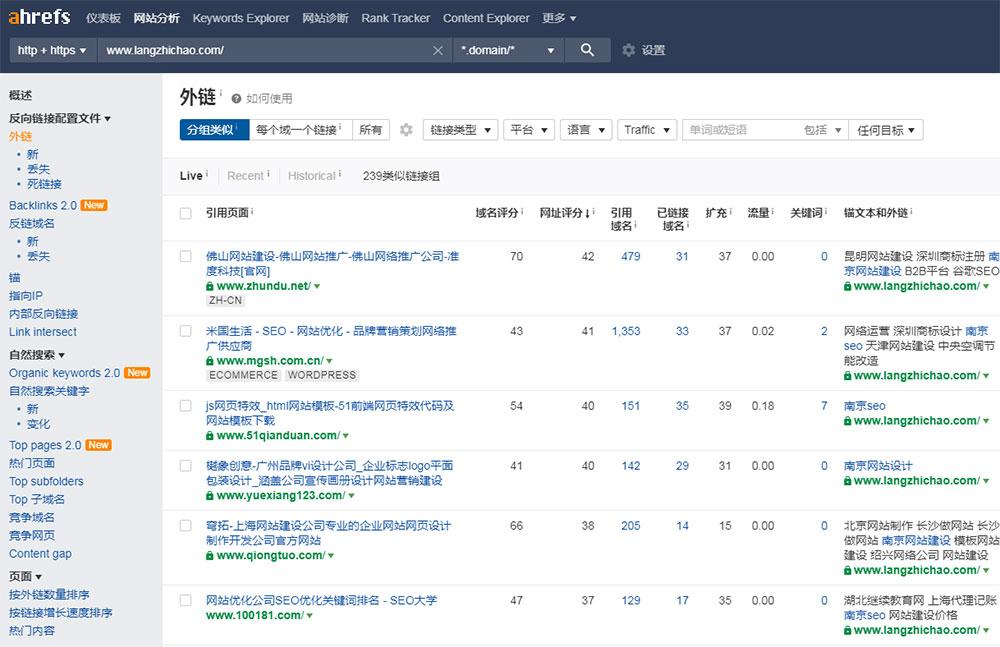Open the 链接类型 filter dropdown
The height and width of the screenshot is (647, 1000).
click(x=460, y=130)
